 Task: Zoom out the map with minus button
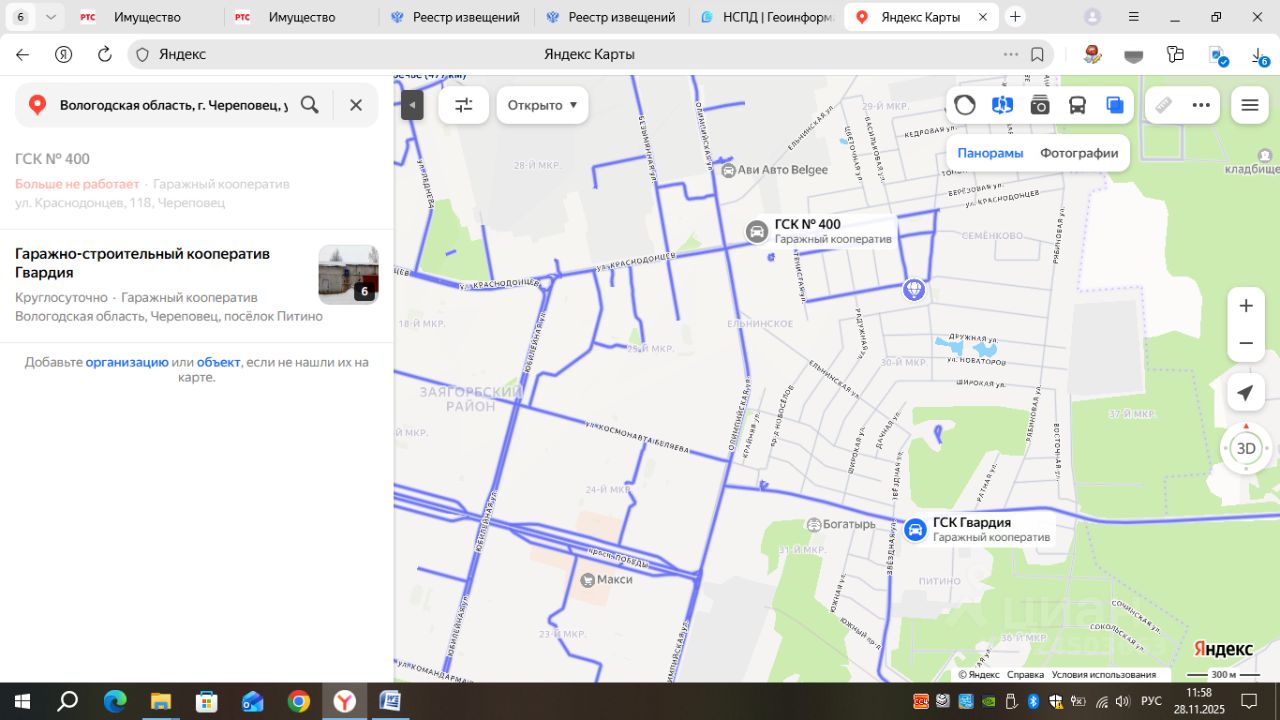click(x=1246, y=343)
